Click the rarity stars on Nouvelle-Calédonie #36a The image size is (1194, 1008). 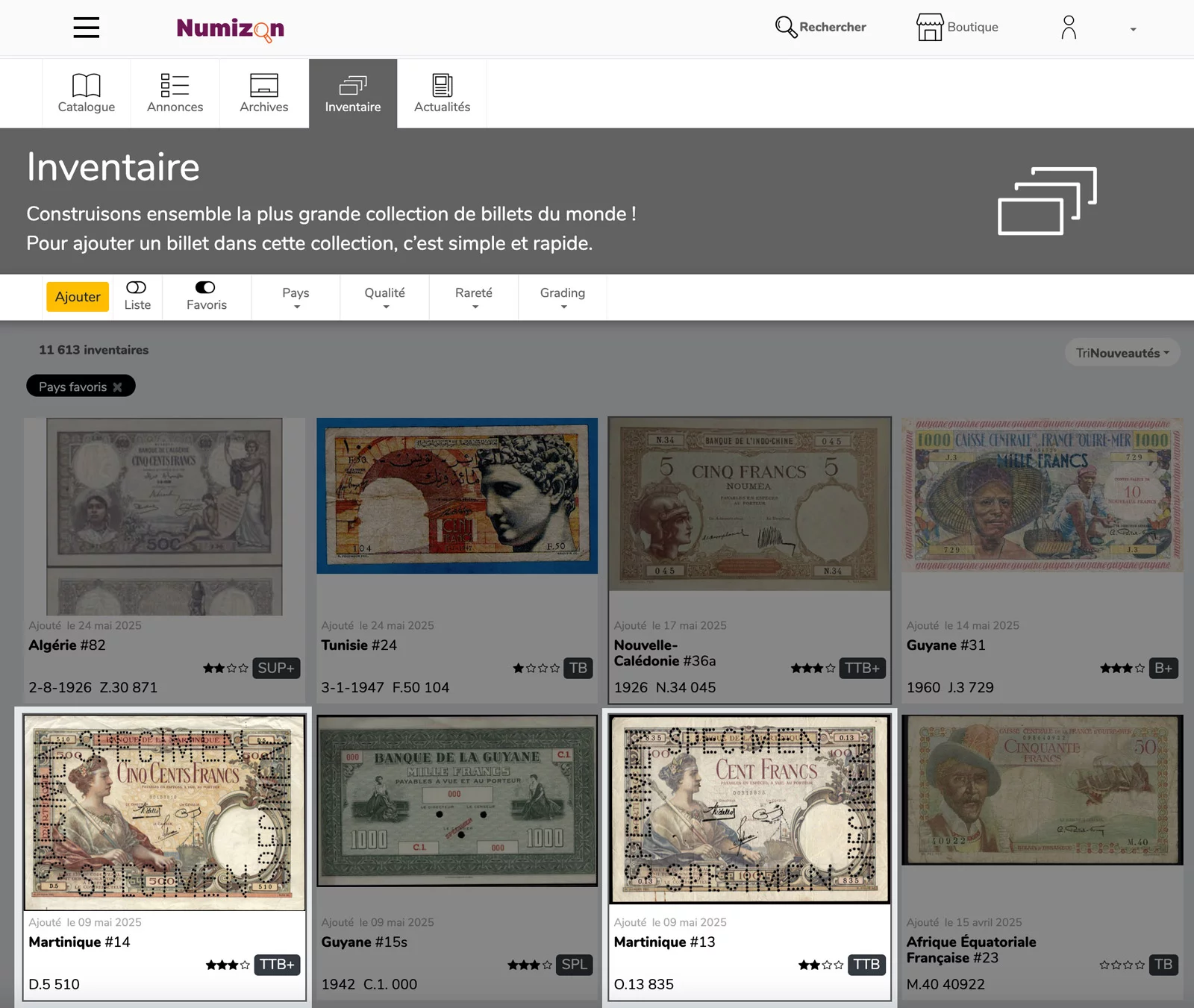click(x=813, y=669)
